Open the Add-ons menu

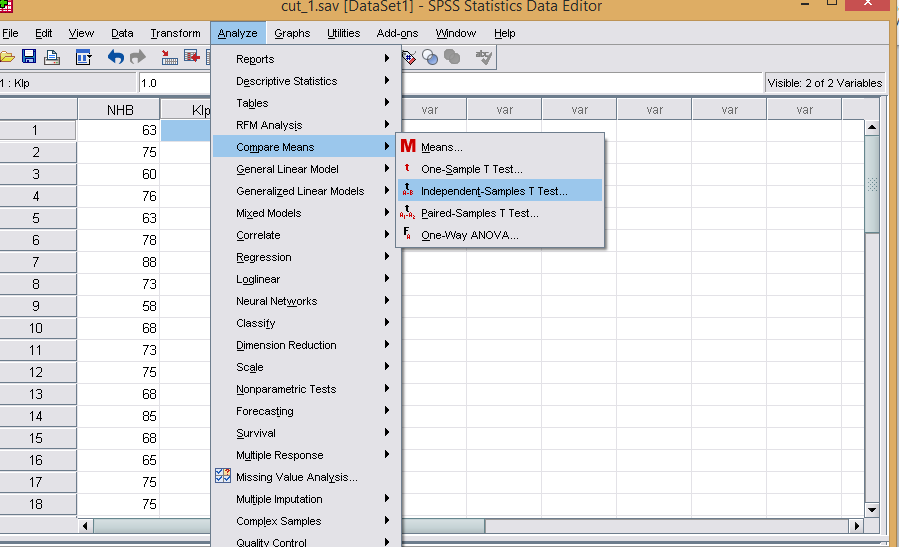(397, 33)
